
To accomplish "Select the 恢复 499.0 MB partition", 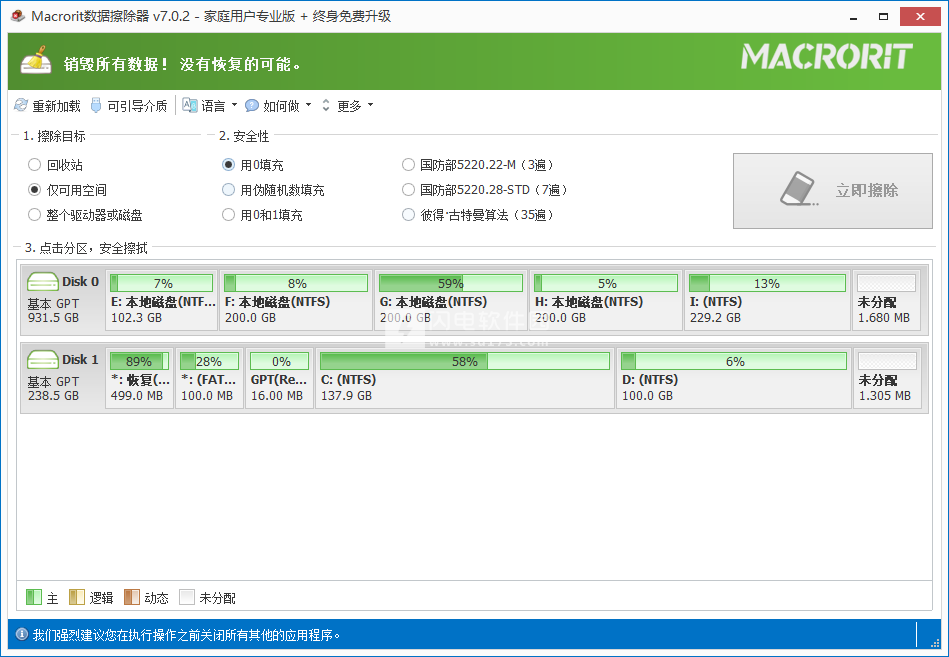I will [139, 378].
